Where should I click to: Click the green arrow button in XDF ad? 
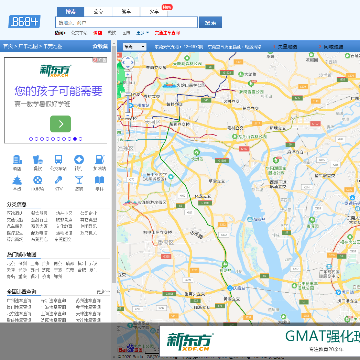[x=60, y=124]
